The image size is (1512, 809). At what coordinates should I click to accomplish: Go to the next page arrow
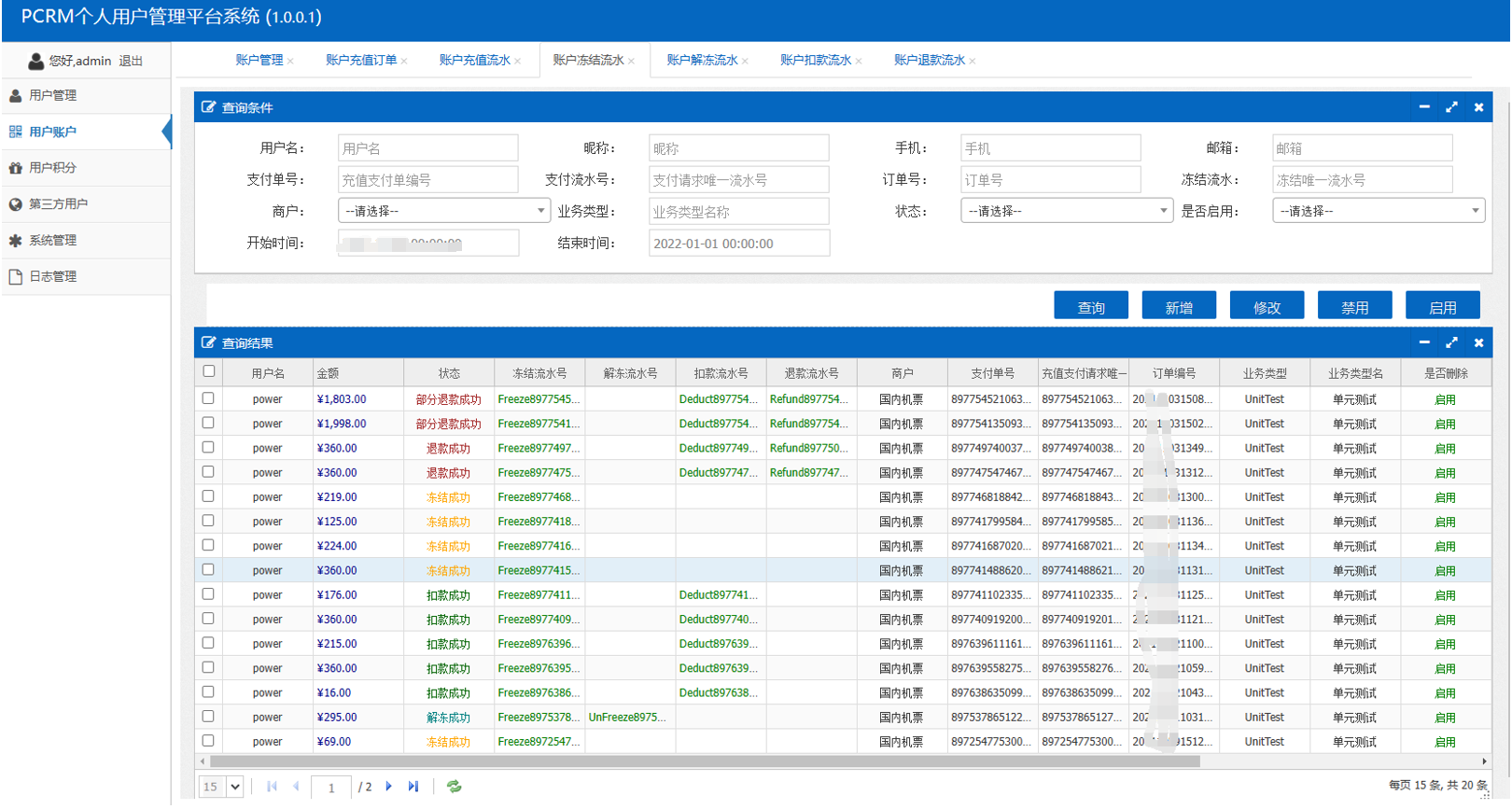click(x=389, y=787)
